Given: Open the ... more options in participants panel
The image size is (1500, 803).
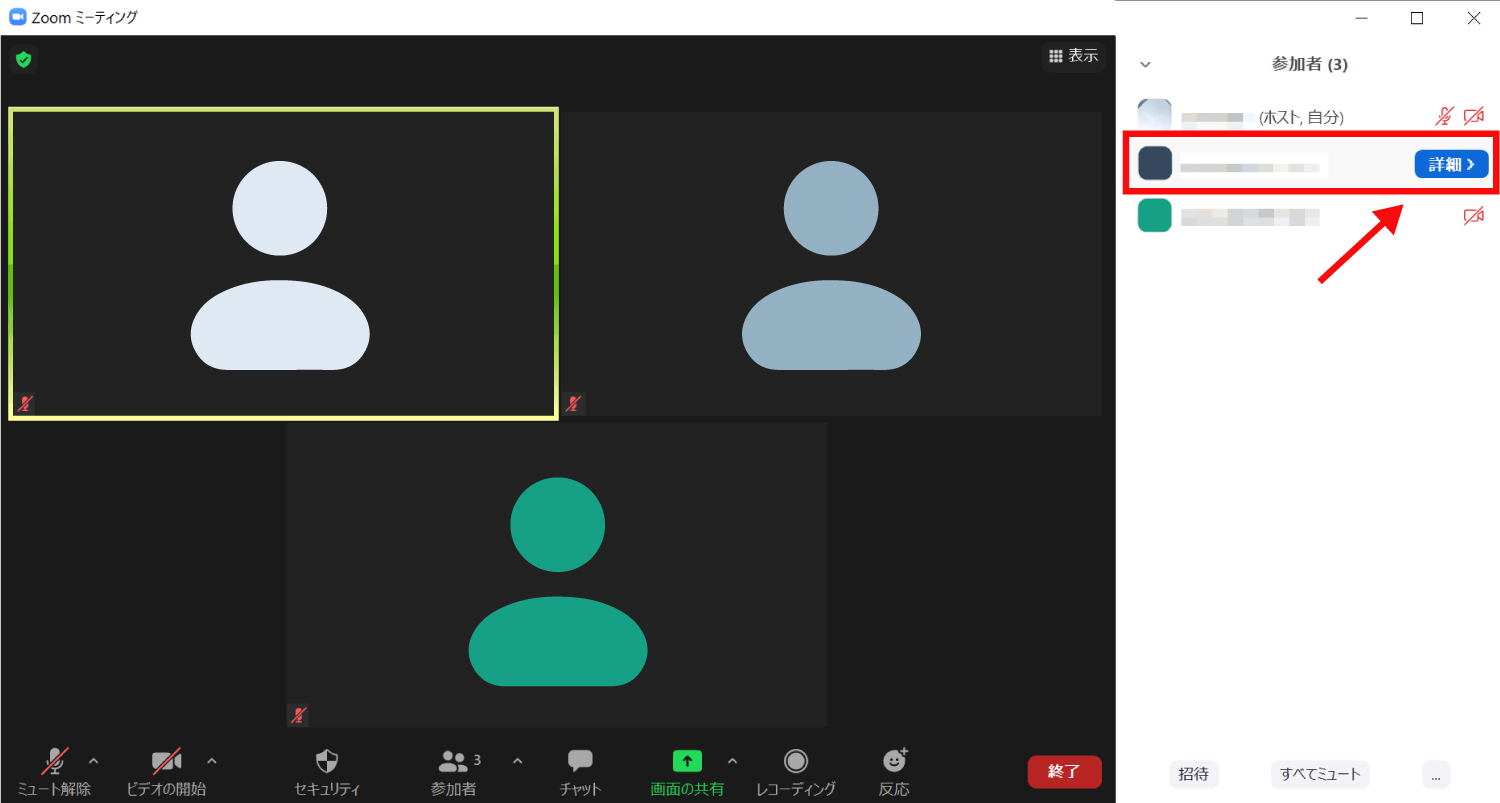Looking at the screenshot, I should (1436, 774).
